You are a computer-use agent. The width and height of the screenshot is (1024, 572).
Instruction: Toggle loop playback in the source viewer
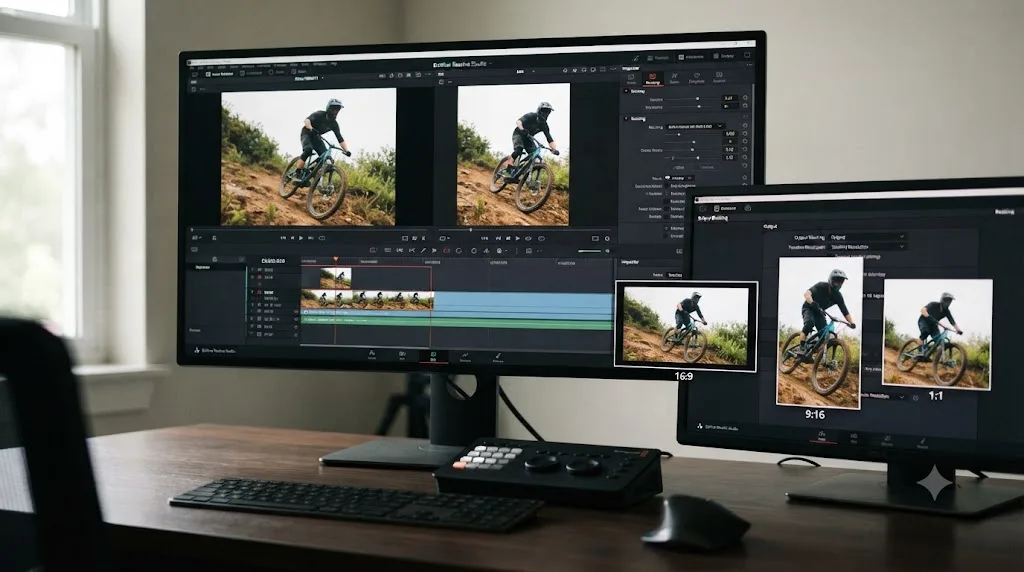321,238
